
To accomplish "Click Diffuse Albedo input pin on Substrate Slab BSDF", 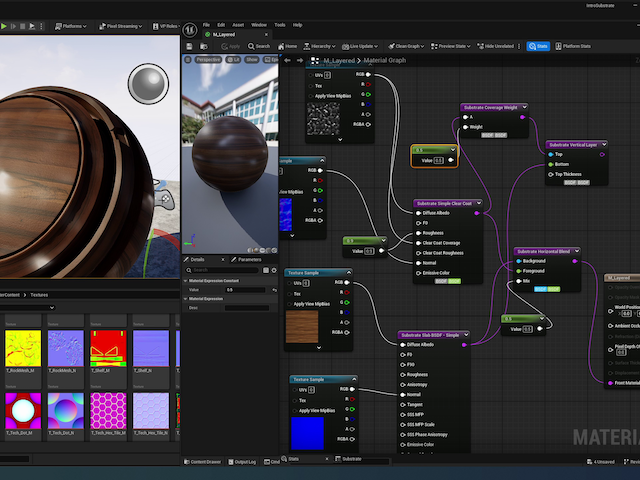I will pyautogui.click(x=402, y=345).
